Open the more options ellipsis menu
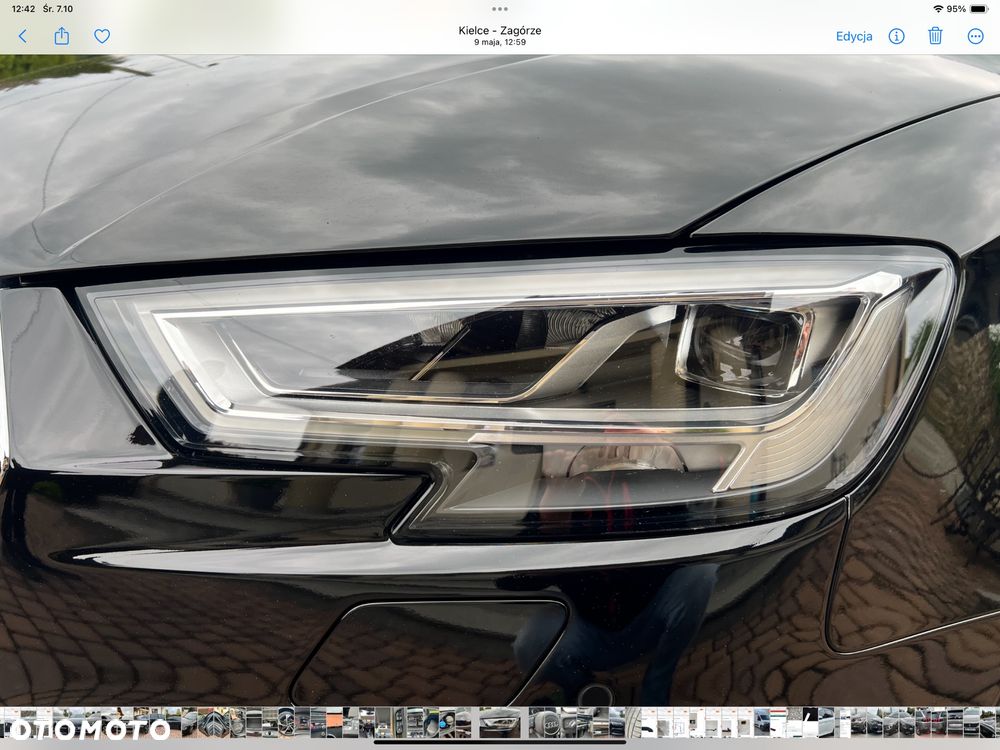This screenshot has height=750, width=1000. [x=976, y=36]
